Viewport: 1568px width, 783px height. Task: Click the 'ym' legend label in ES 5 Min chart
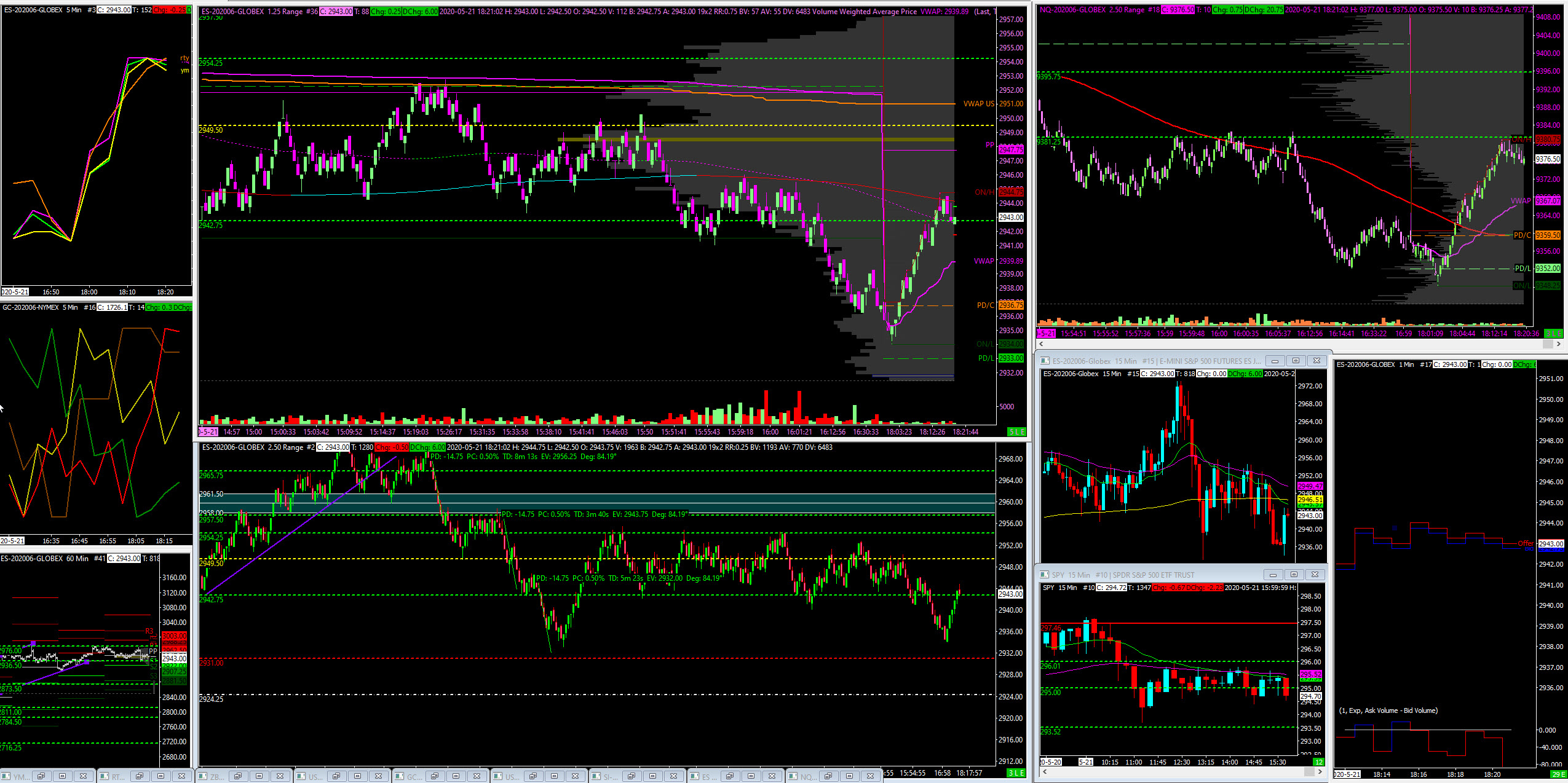click(184, 71)
